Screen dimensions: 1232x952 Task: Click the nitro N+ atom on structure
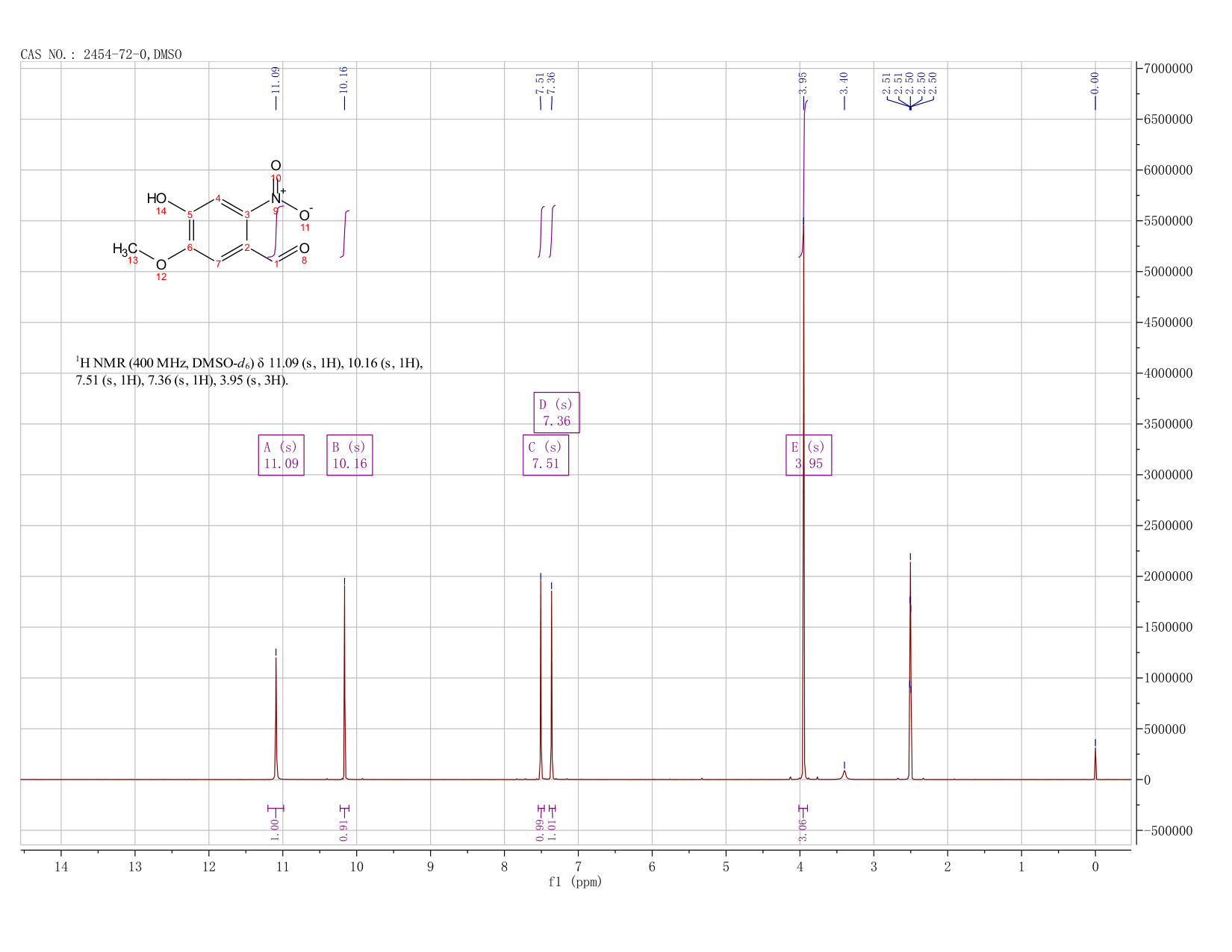pyautogui.click(x=277, y=198)
